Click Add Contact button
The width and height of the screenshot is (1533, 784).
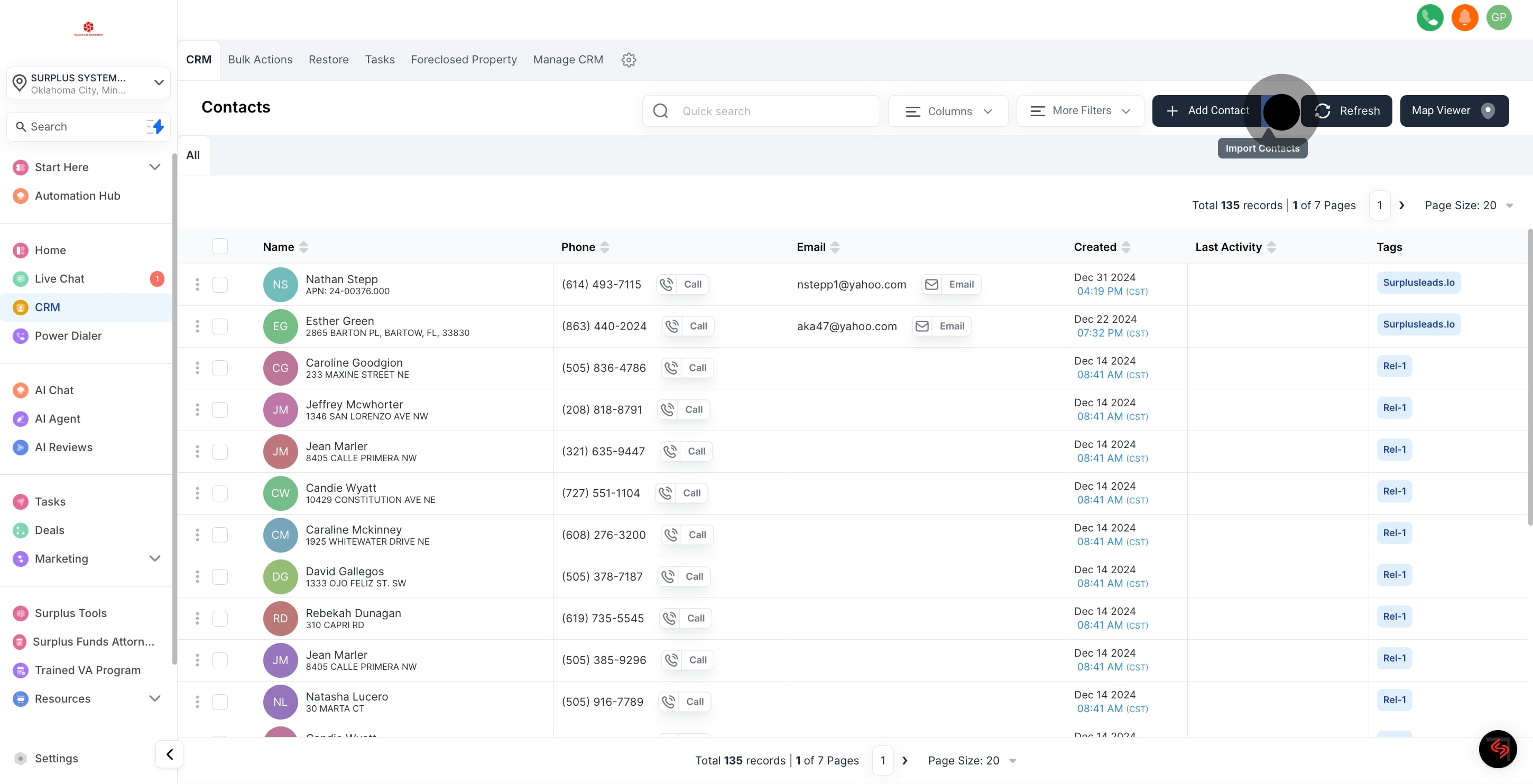tap(1207, 110)
